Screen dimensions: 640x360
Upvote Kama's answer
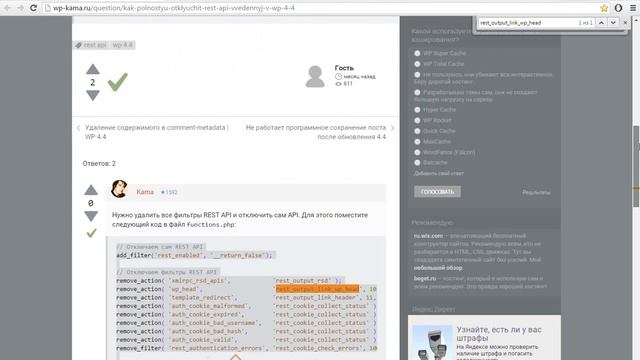(91, 190)
